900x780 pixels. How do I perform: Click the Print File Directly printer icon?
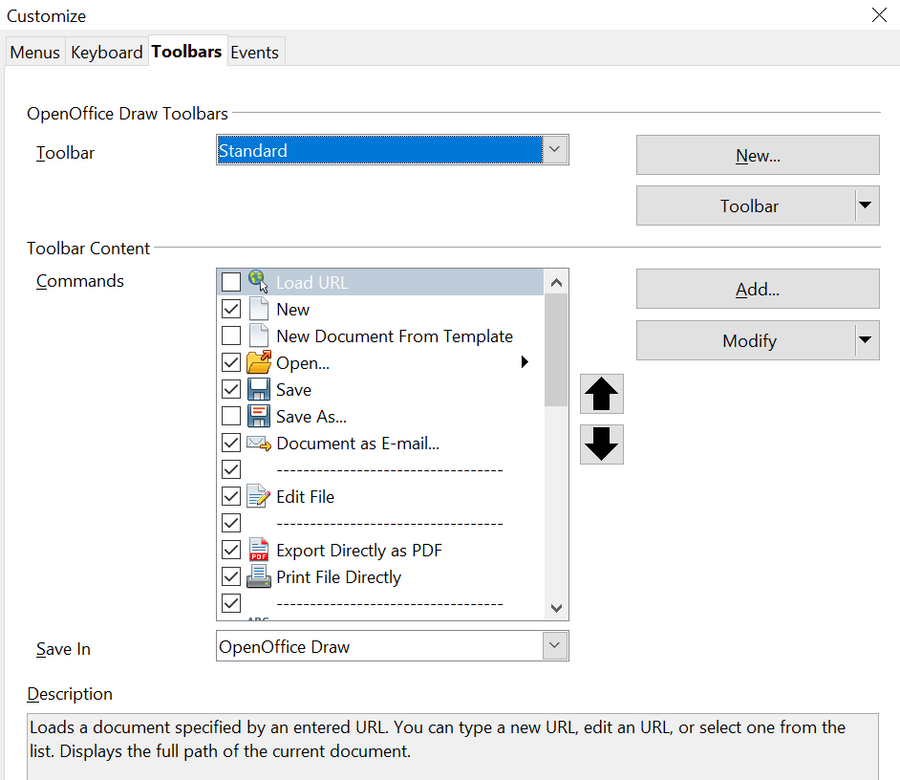click(258, 576)
